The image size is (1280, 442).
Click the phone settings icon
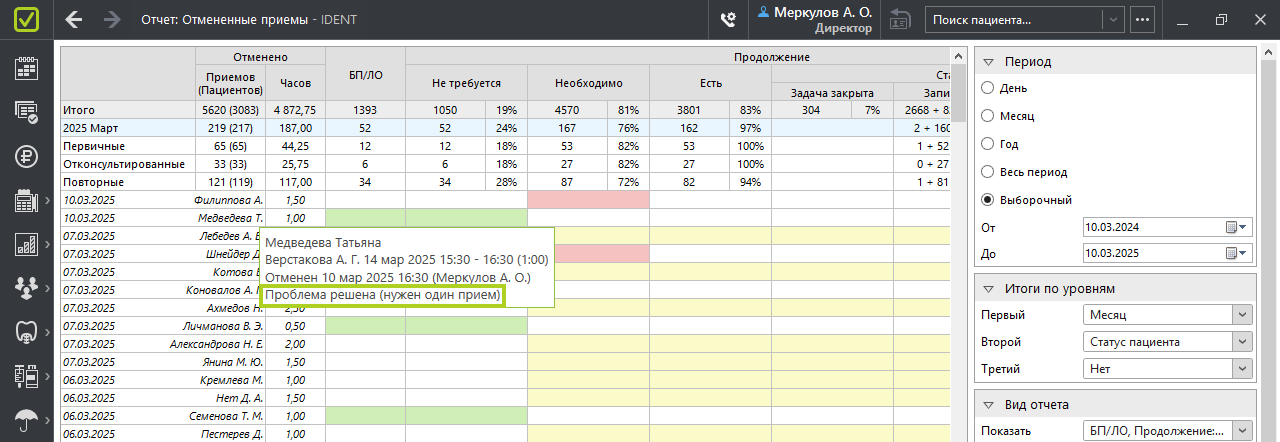coord(729,19)
